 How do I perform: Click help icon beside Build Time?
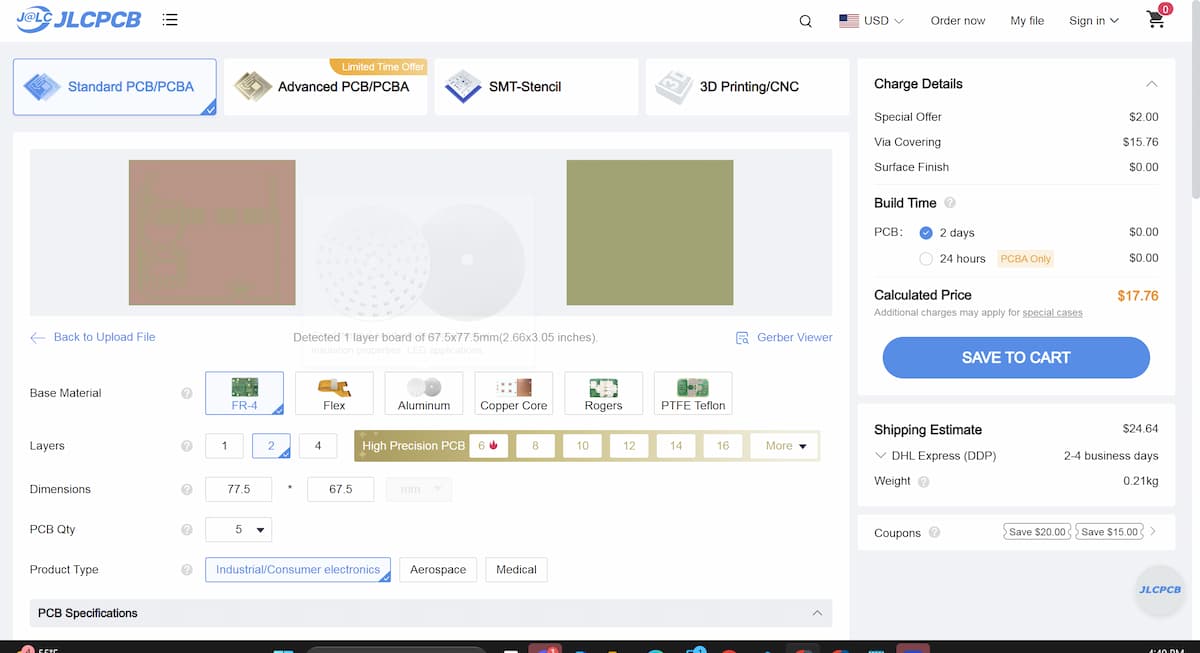click(x=949, y=203)
